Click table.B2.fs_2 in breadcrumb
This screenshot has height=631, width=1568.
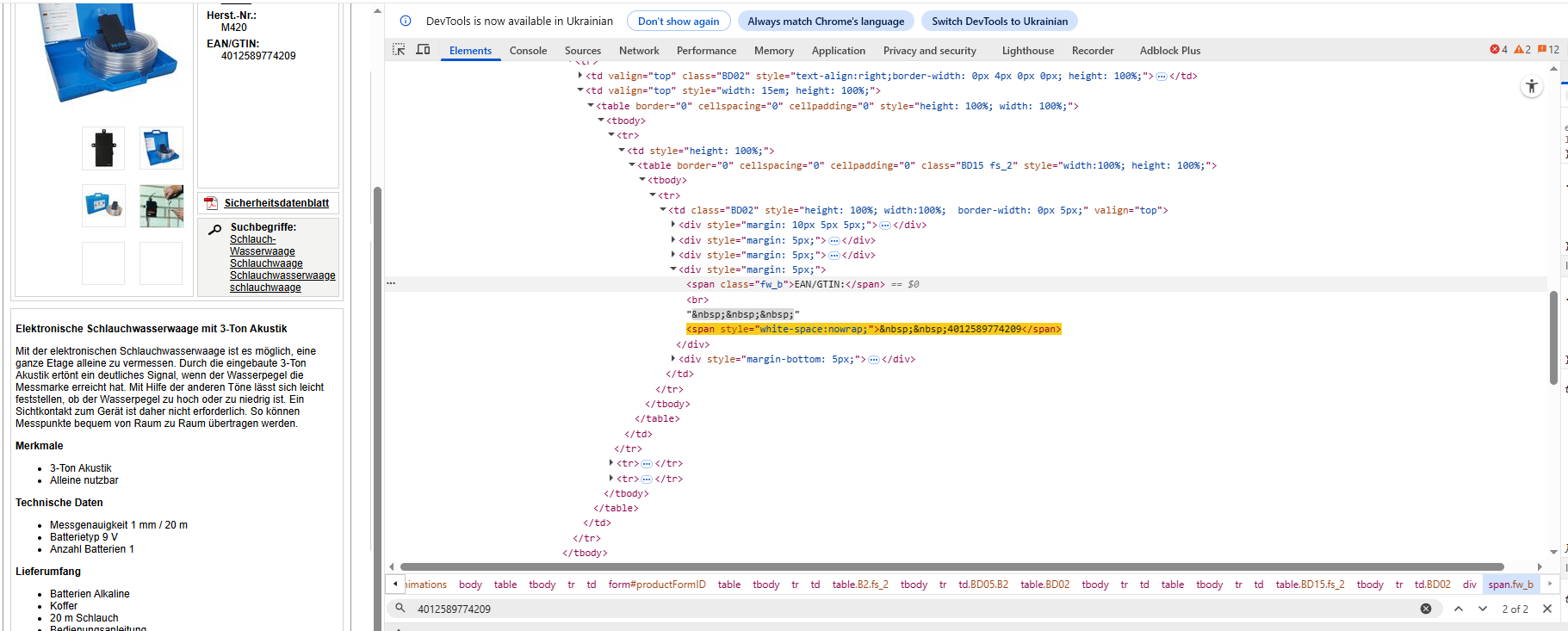pyautogui.click(x=860, y=585)
